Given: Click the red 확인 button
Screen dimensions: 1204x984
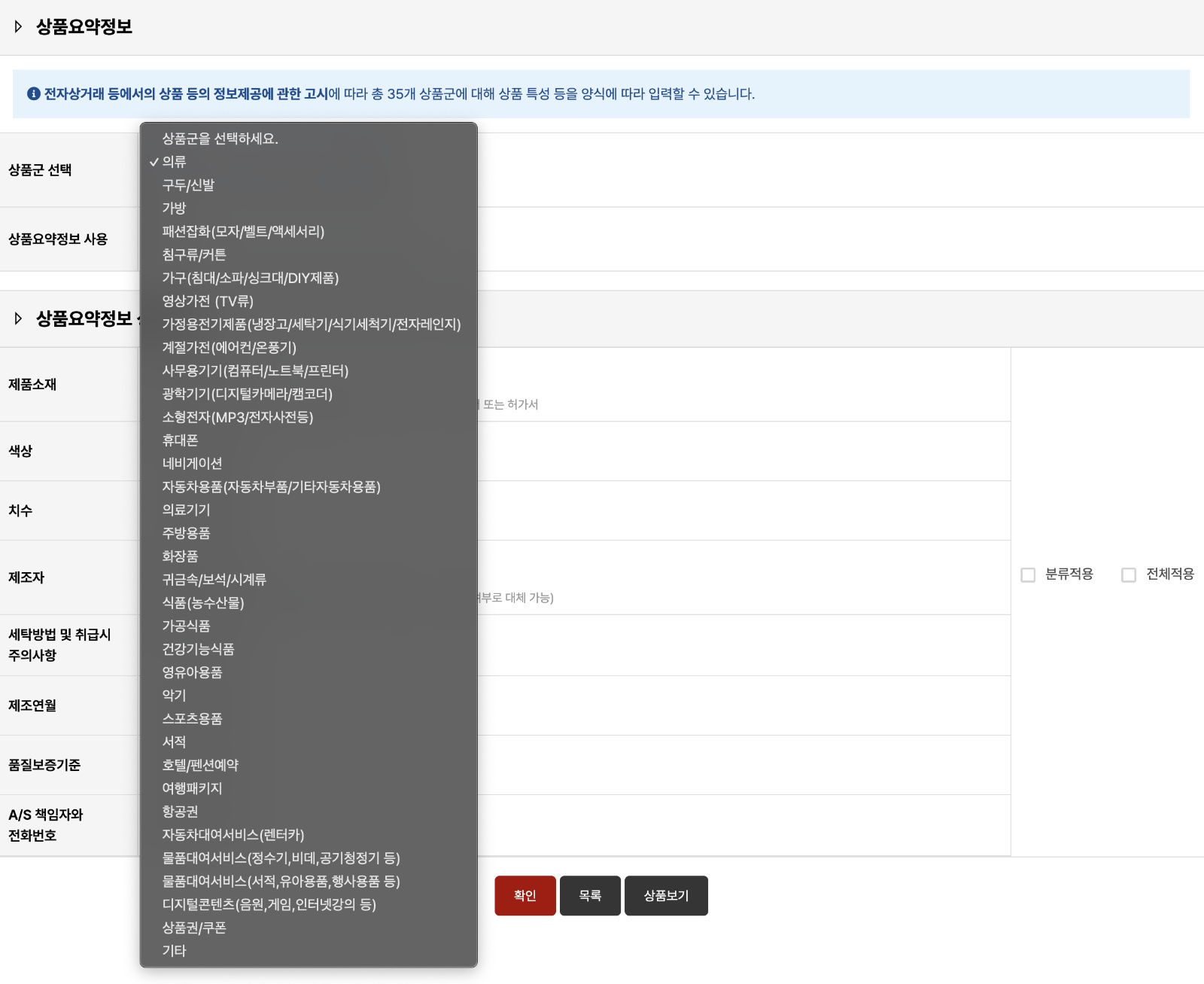Looking at the screenshot, I should point(525,895).
